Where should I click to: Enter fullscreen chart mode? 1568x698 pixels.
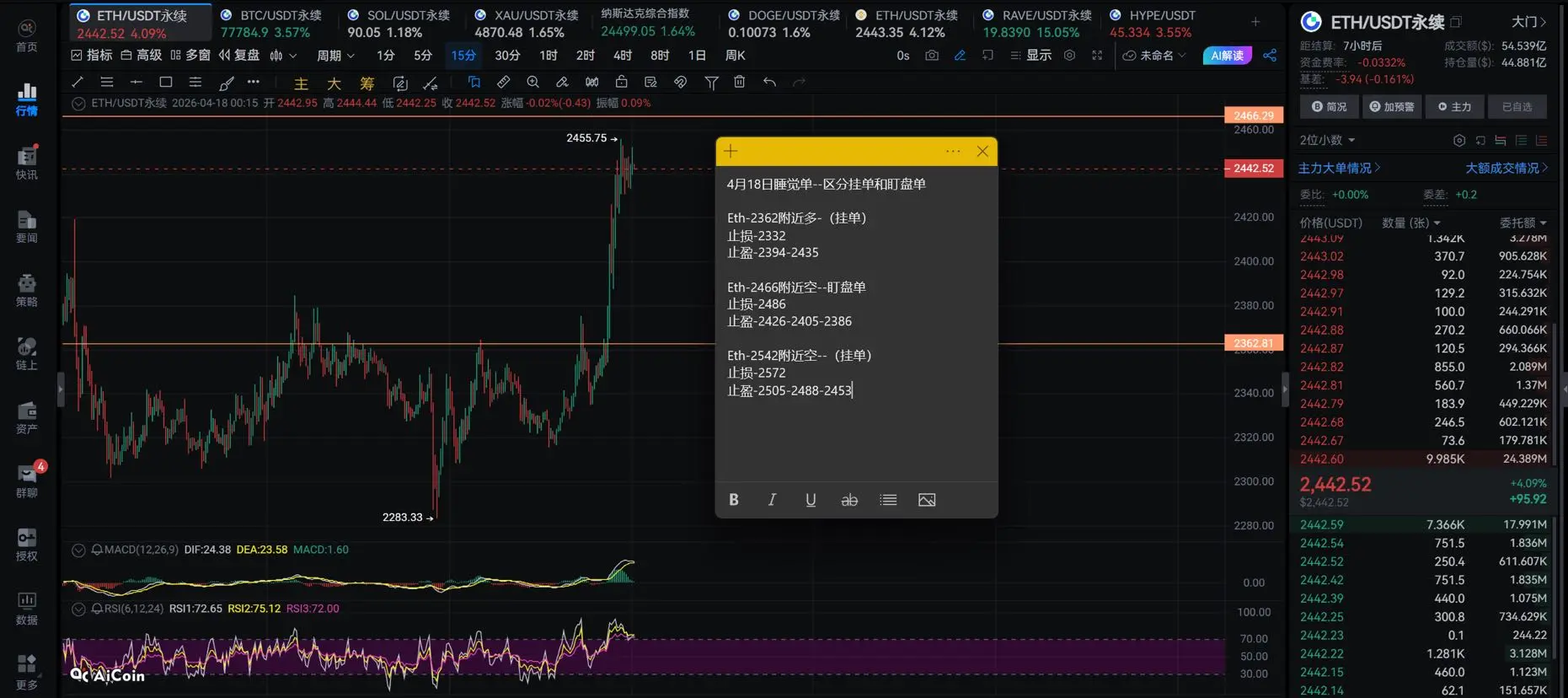1097,56
